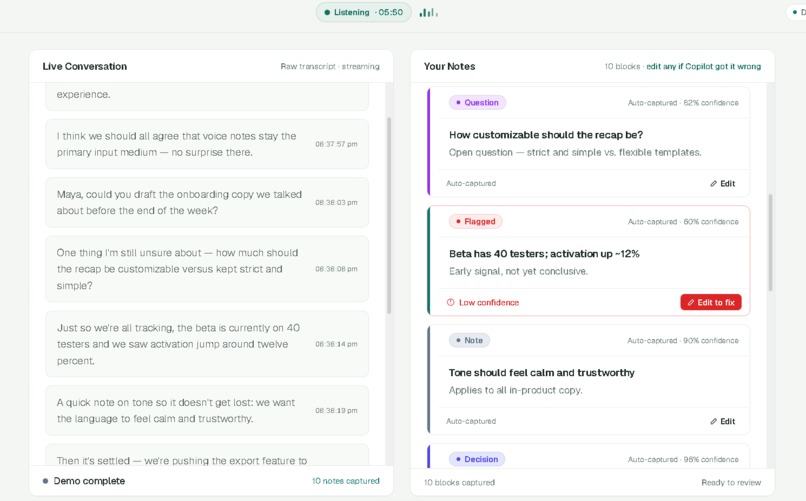The width and height of the screenshot is (806, 501).
Task: Click the 08:38:14 pm timestamp
Action: [x=336, y=344]
